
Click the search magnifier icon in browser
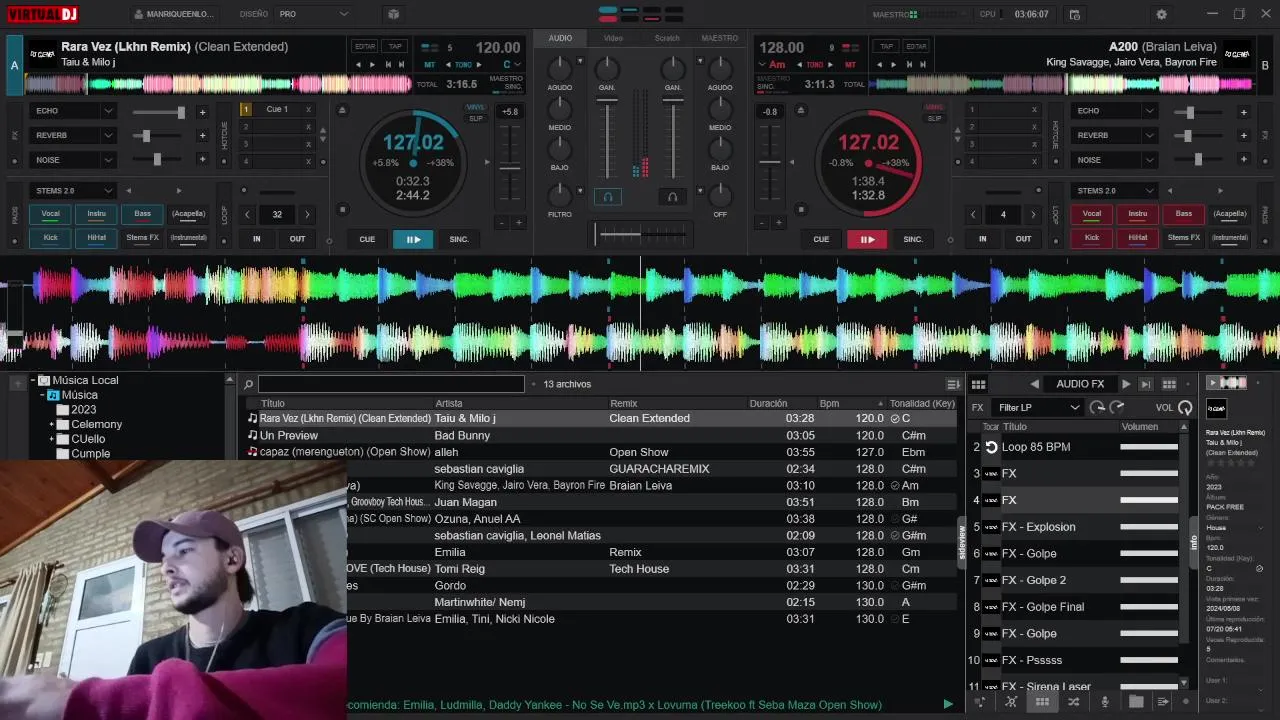(249, 384)
